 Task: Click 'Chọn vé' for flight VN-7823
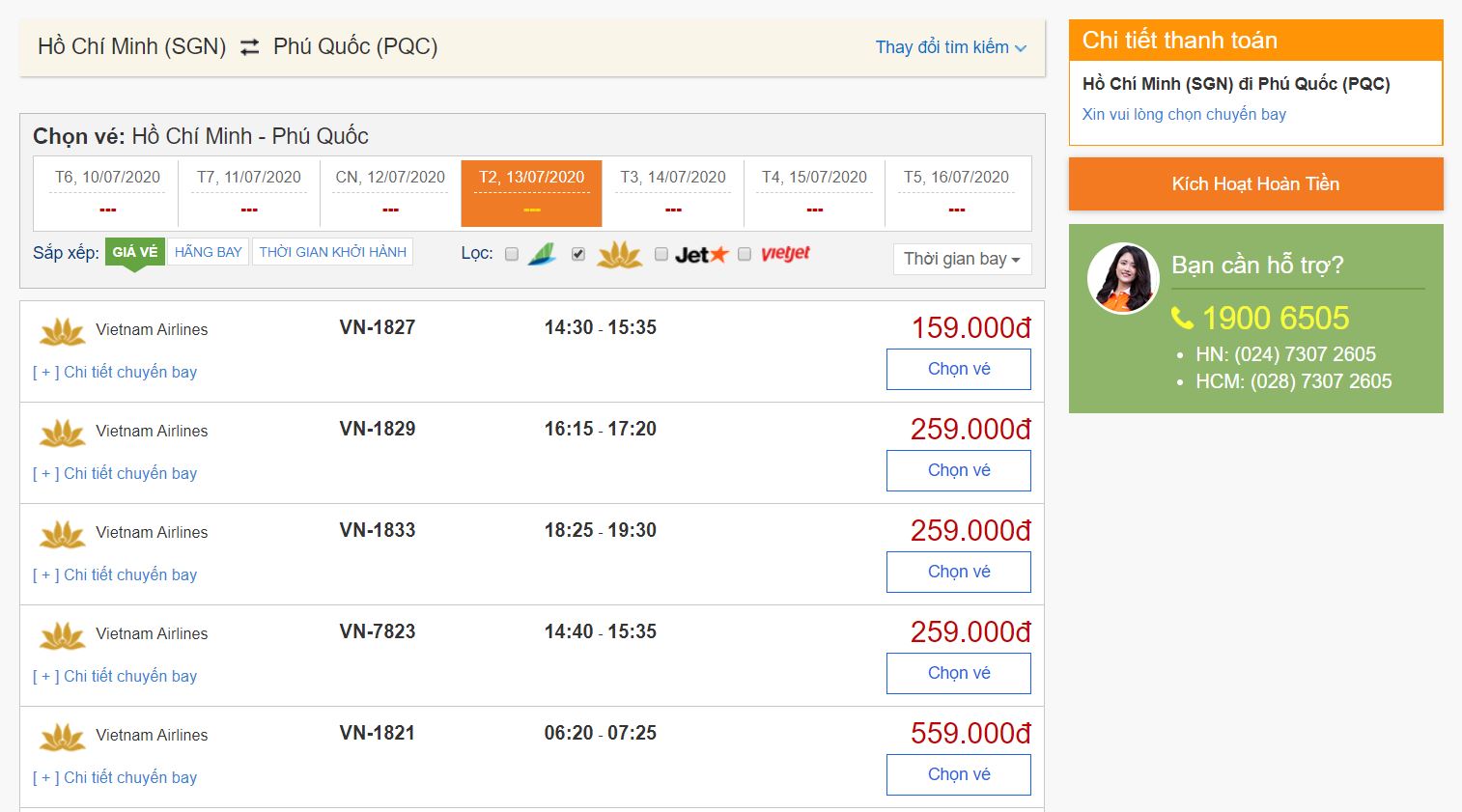pos(959,673)
